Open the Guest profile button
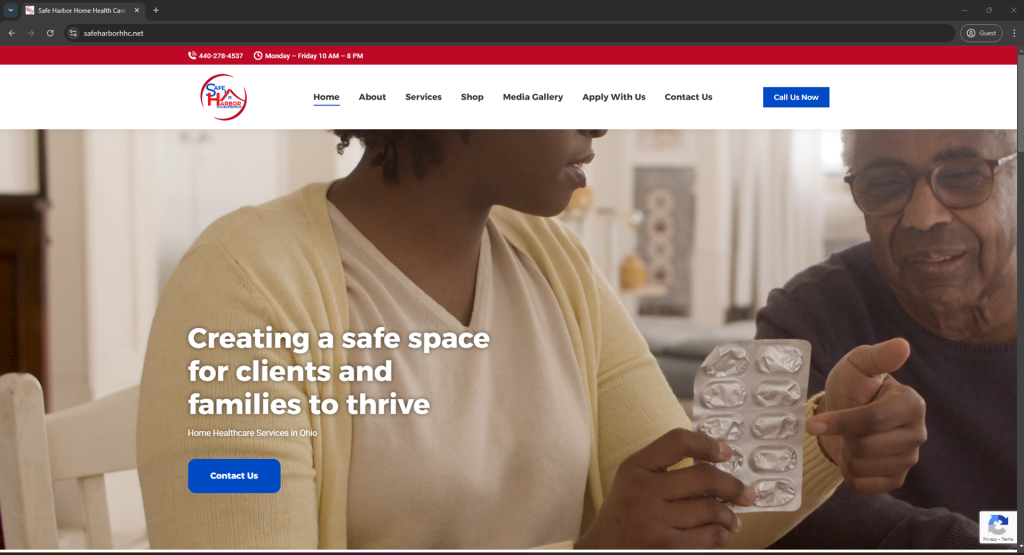1024x555 pixels. coord(981,33)
